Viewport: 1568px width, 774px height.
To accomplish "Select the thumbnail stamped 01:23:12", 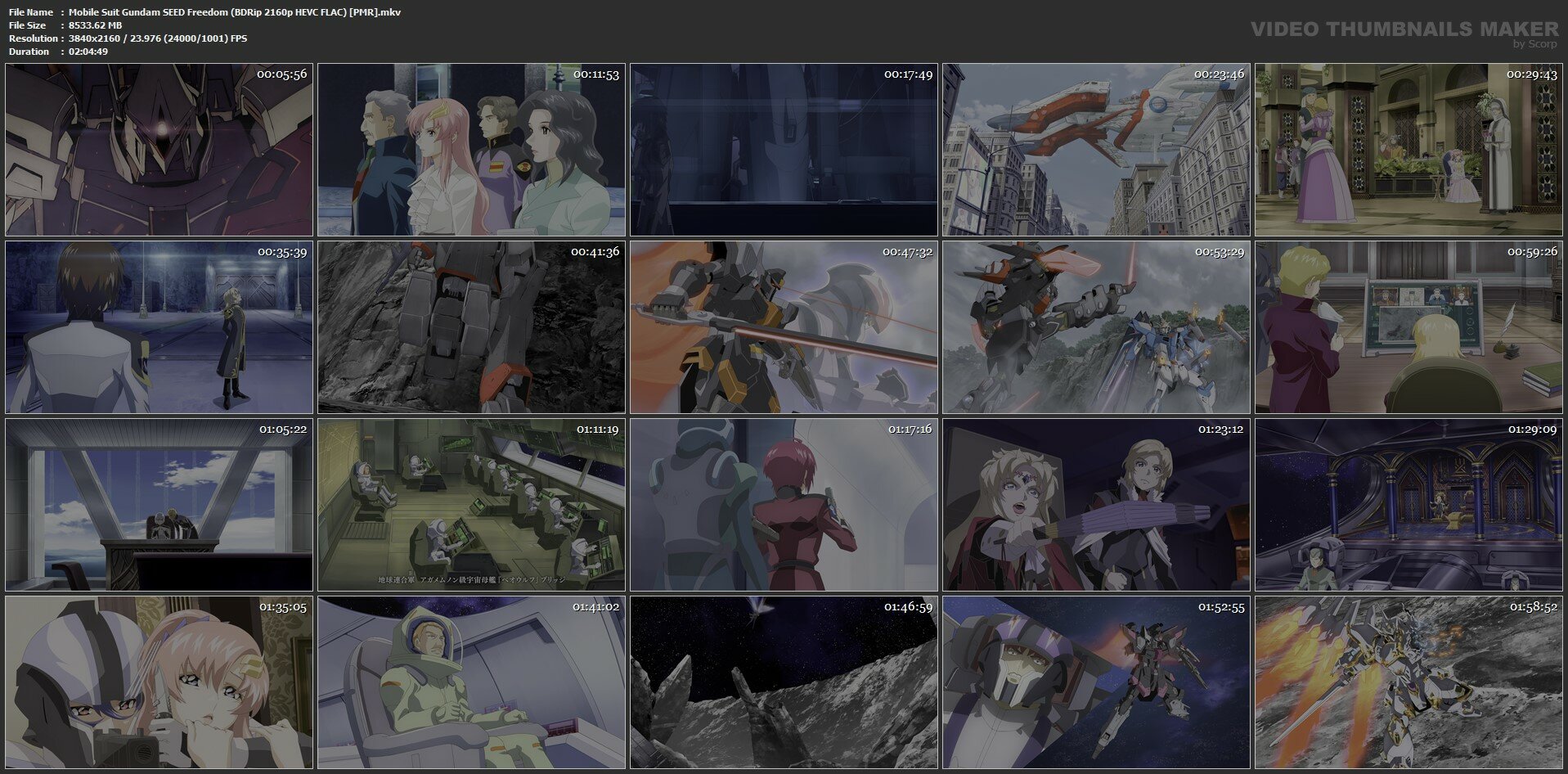I will coord(1096,505).
